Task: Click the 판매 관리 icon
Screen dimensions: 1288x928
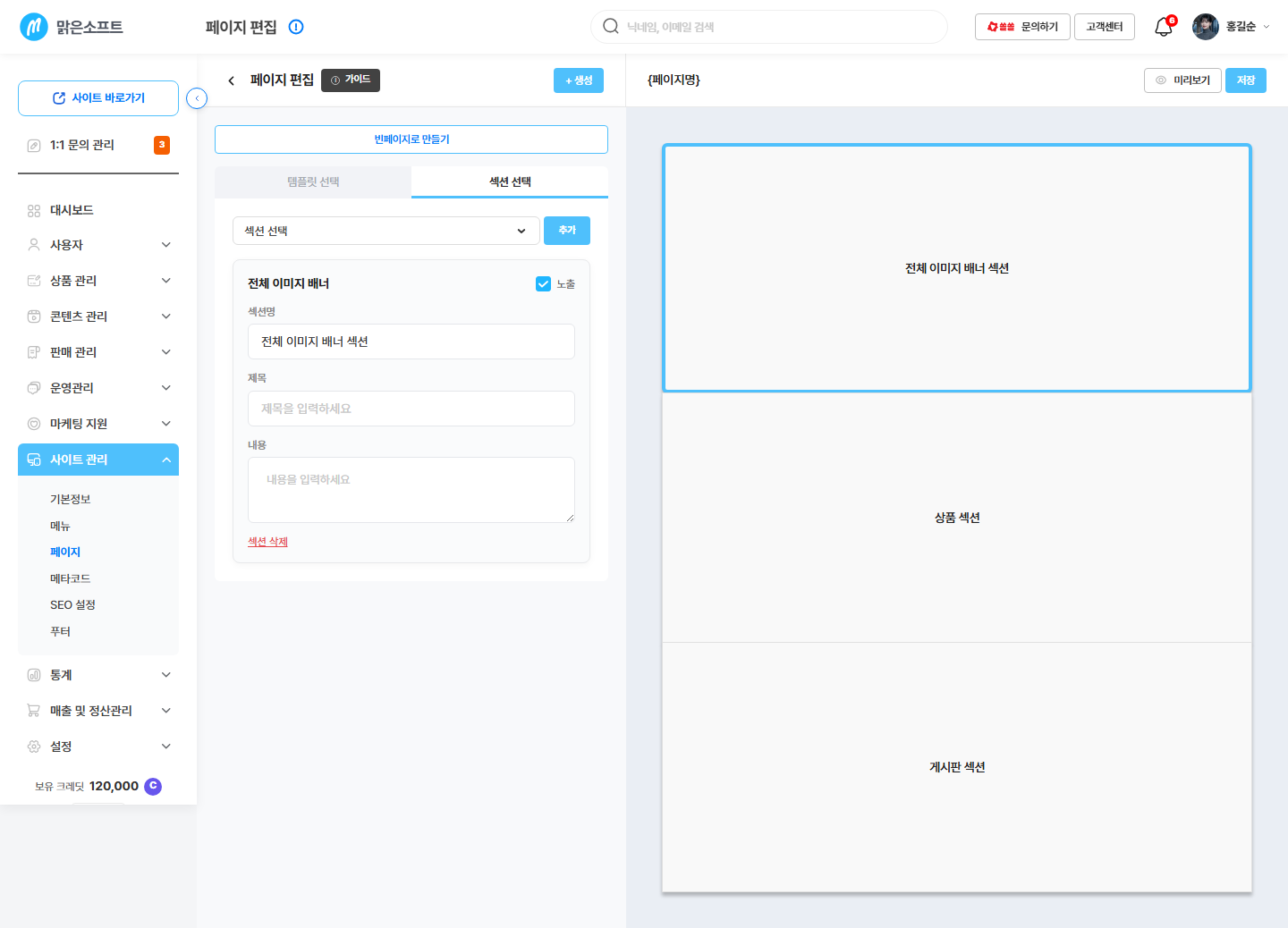Action: pos(34,352)
